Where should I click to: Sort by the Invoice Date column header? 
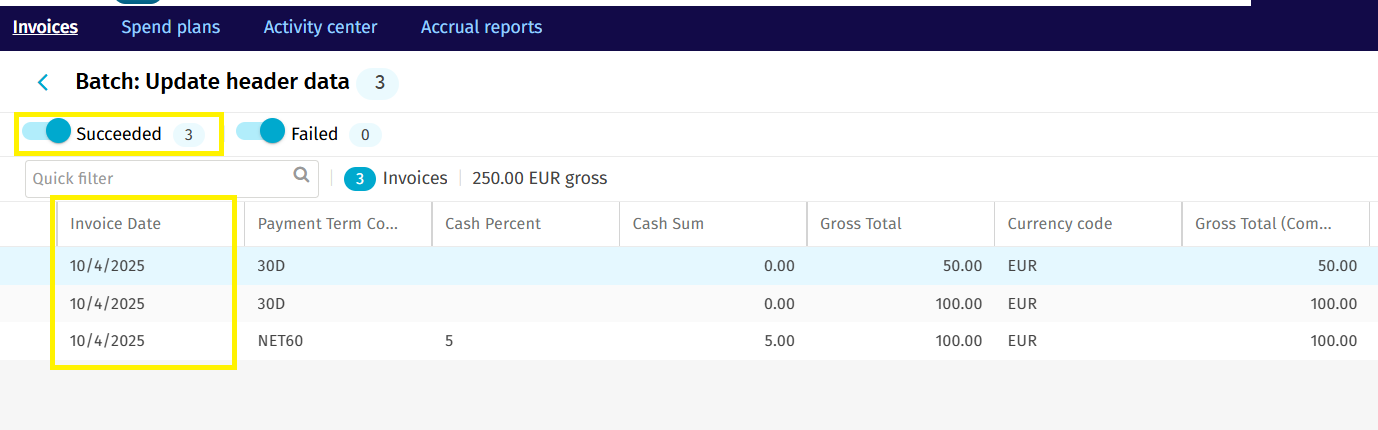point(115,224)
